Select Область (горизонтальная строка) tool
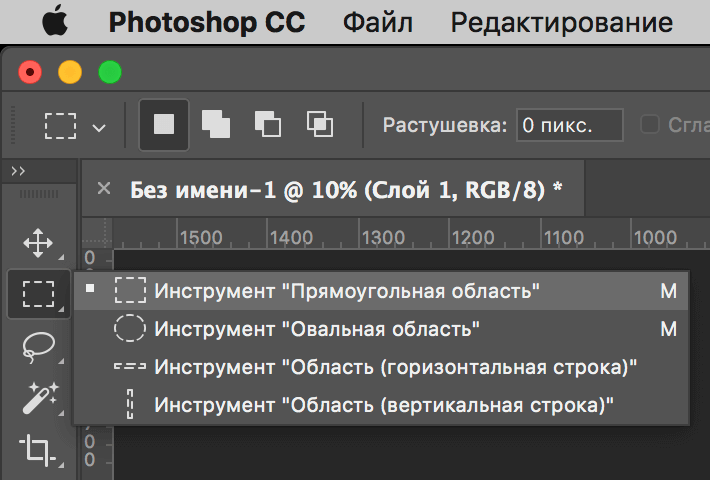The width and height of the screenshot is (710, 480). click(381, 367)
